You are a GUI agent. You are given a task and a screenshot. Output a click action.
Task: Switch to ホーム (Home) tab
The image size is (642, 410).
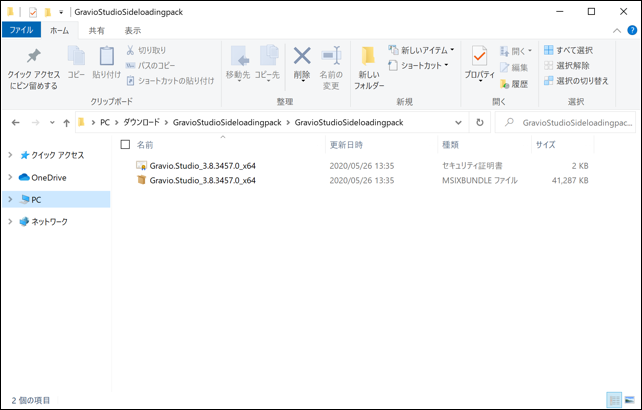pyautogui.click(x=59, y=30)
